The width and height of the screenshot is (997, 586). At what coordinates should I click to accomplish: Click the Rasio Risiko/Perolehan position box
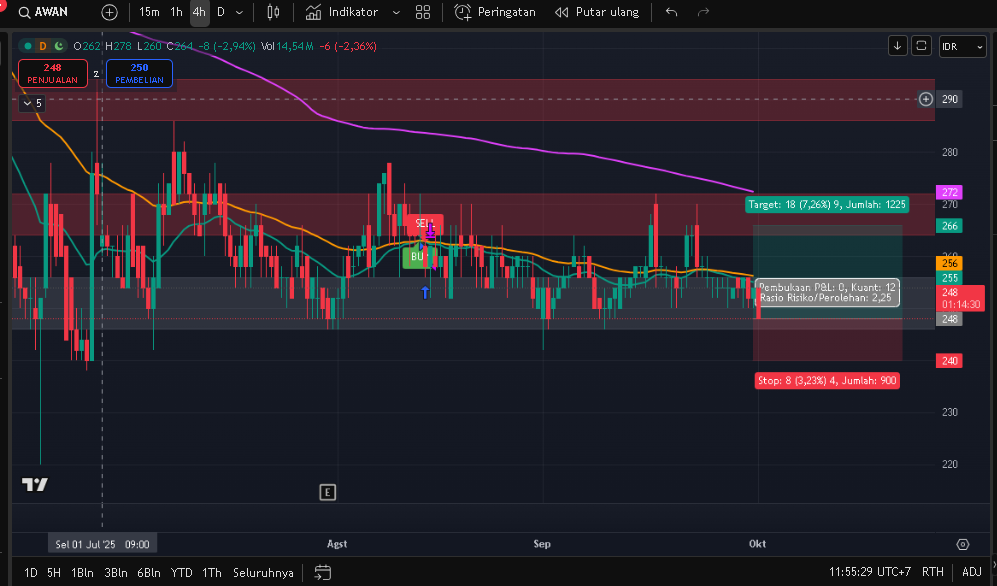pos(827,292)
